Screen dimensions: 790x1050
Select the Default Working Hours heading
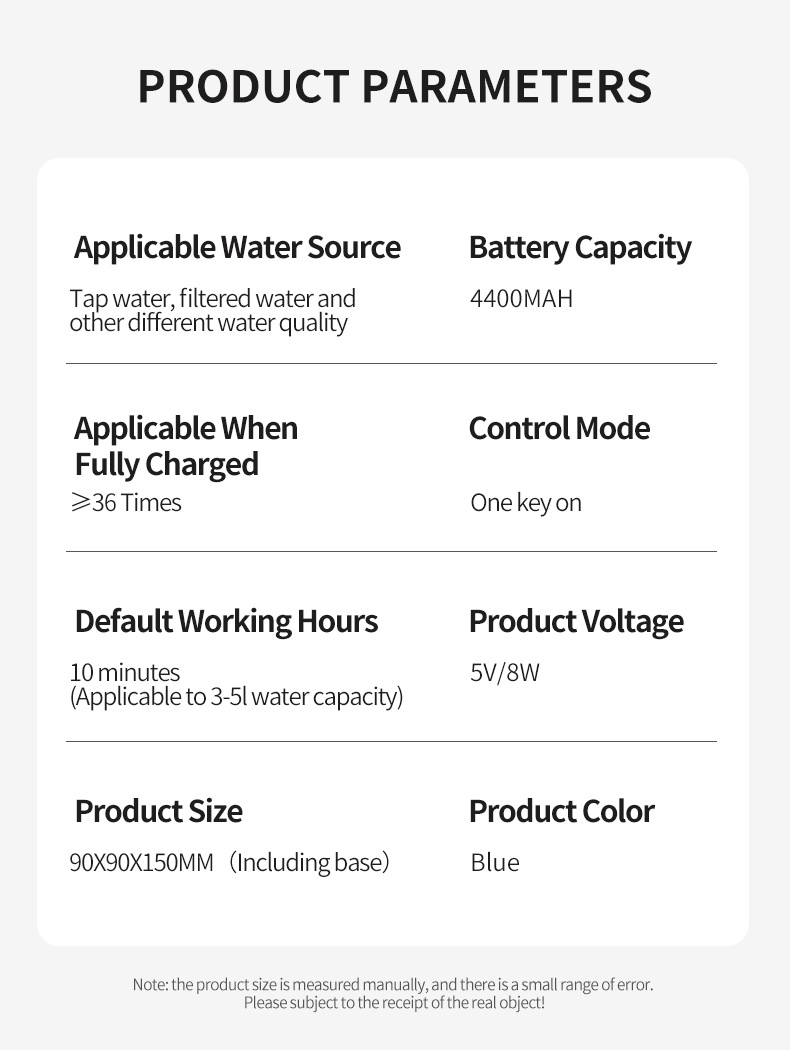tap(226, 621)
